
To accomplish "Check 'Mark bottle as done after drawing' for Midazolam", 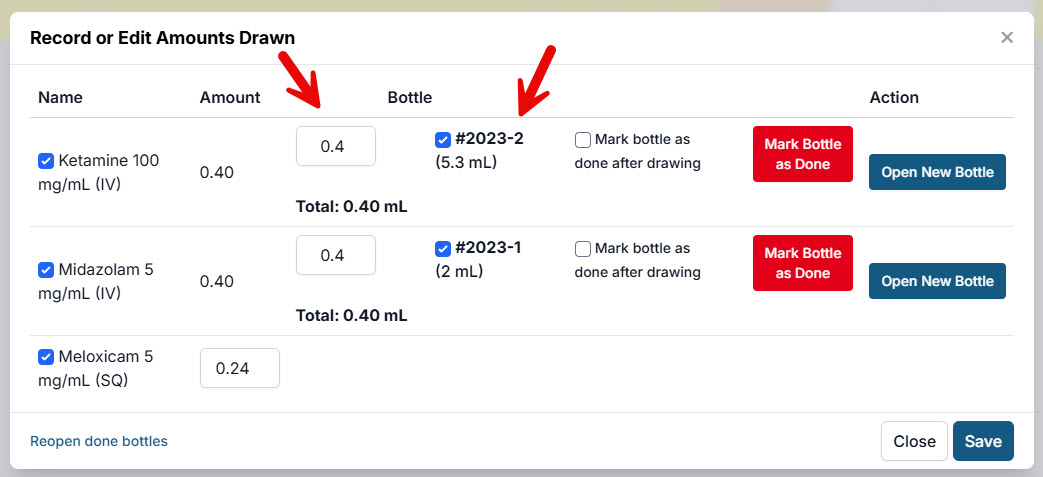I will pyautogui.click(x=583, y=249).
